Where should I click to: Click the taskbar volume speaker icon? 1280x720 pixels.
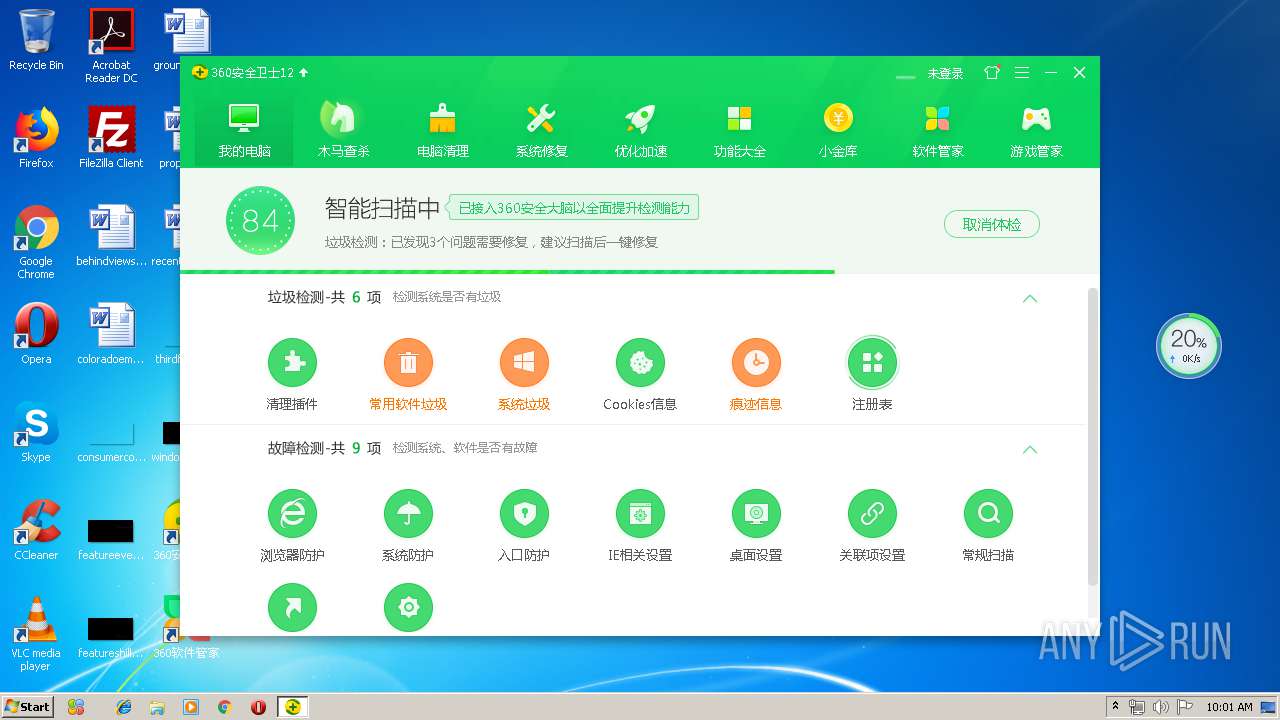pos(1161,707)
